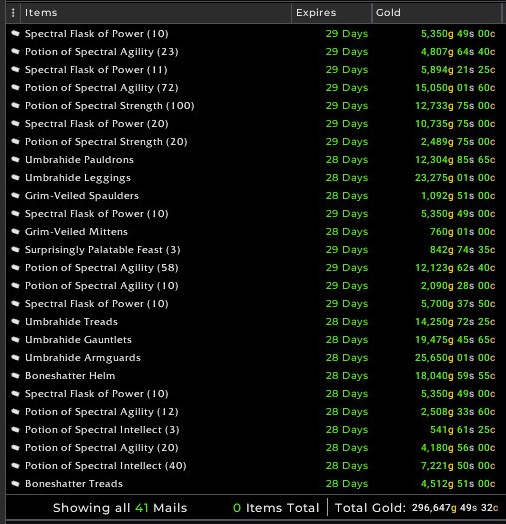Click the 23,275g 01s 00c gold value
506x524 pixels.
coord(455,177)
